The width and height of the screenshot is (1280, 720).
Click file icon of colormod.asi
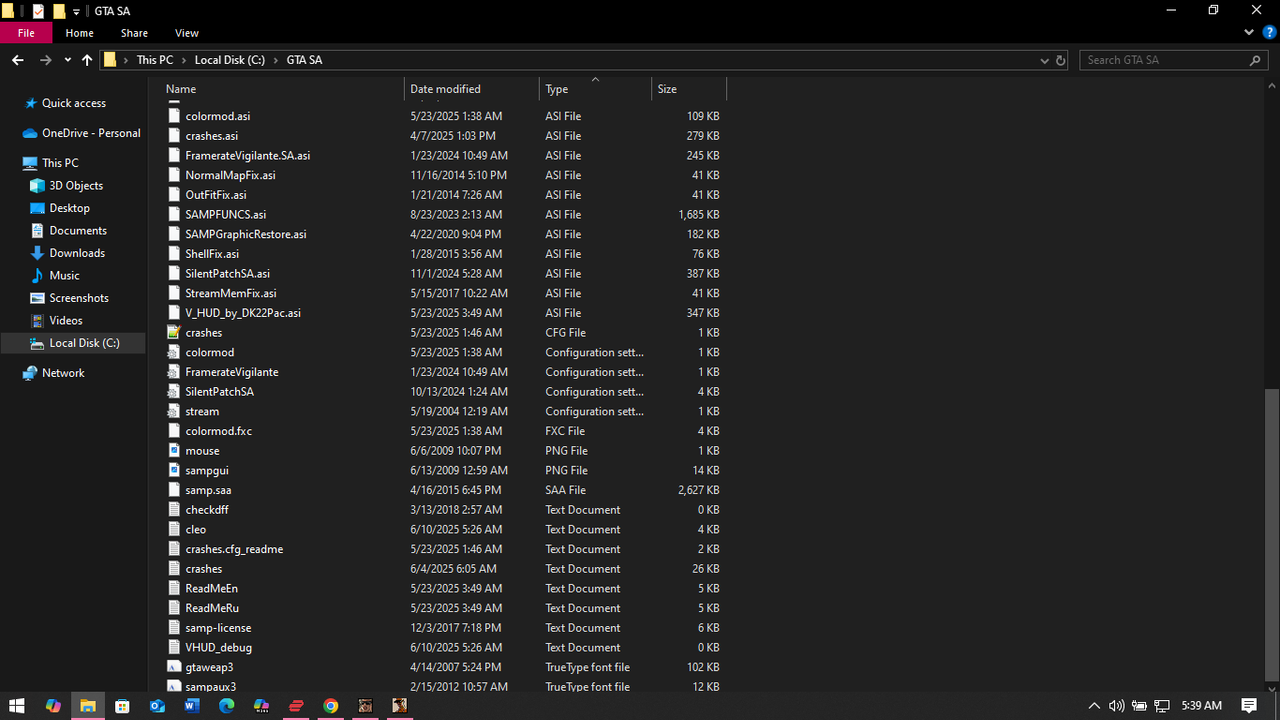(175, 116)
